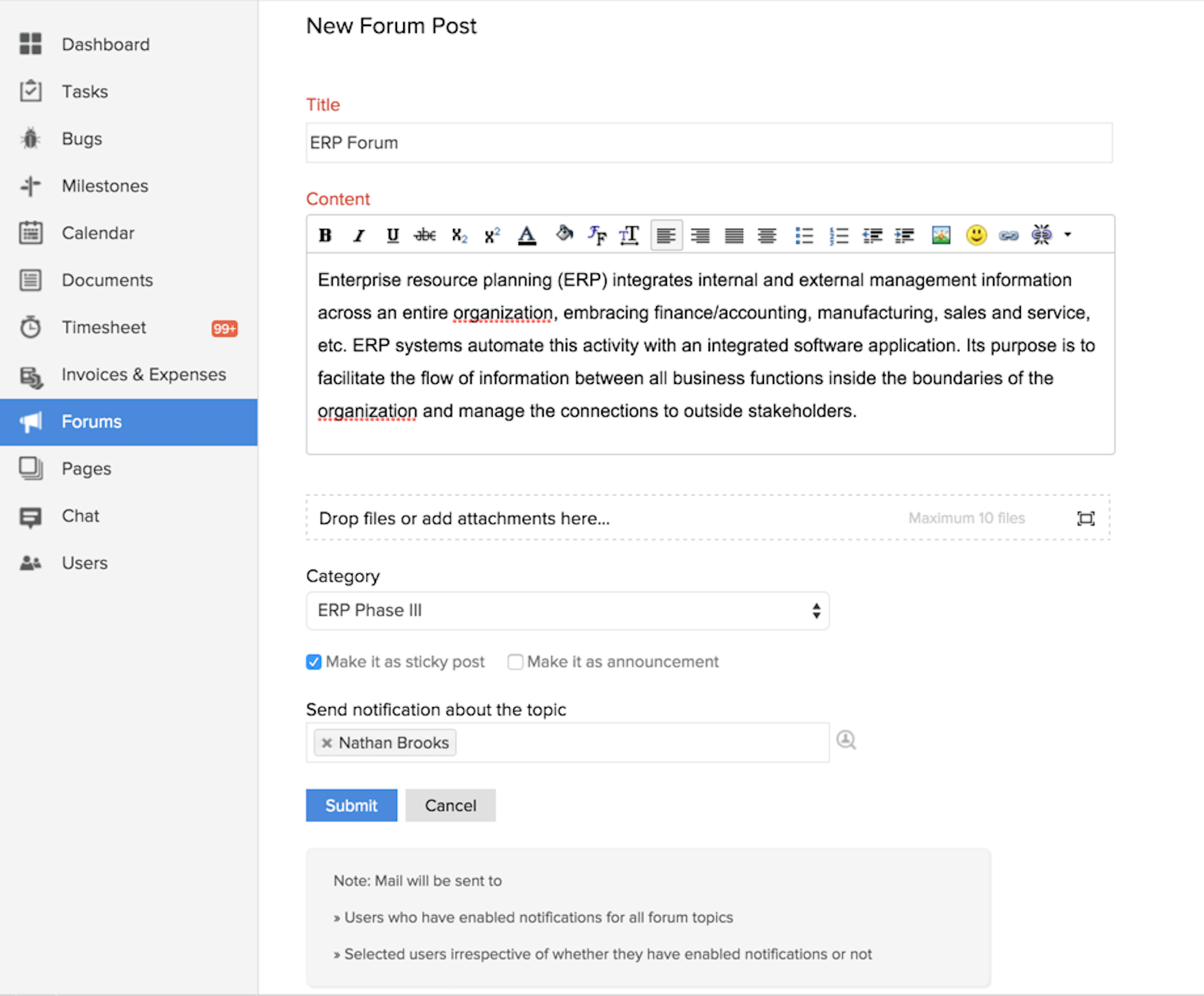1204x996 pixels.
Task: Insert an emoji into the post content
Action: point(976,235)
